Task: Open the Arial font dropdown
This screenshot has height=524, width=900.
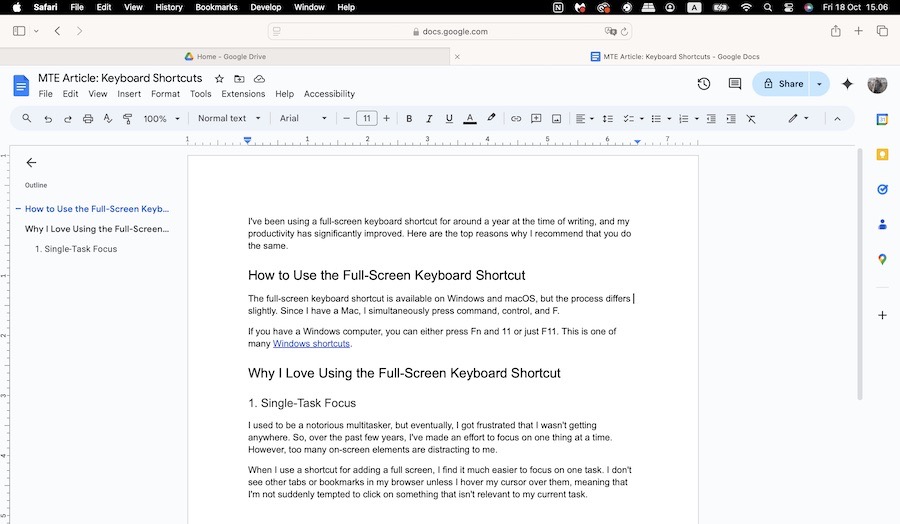Action: 303,118
